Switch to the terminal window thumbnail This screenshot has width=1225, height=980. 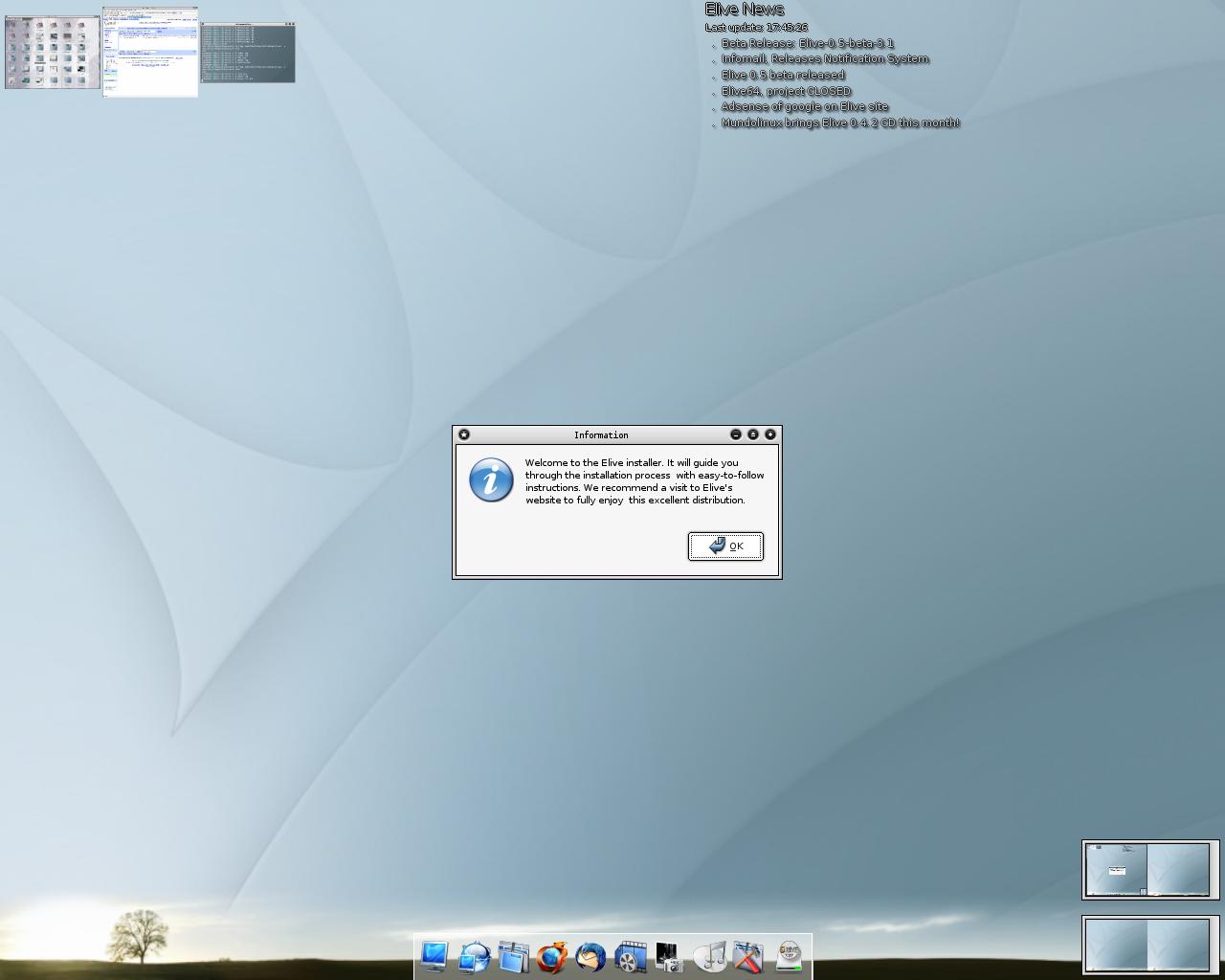tap(248, 53)
